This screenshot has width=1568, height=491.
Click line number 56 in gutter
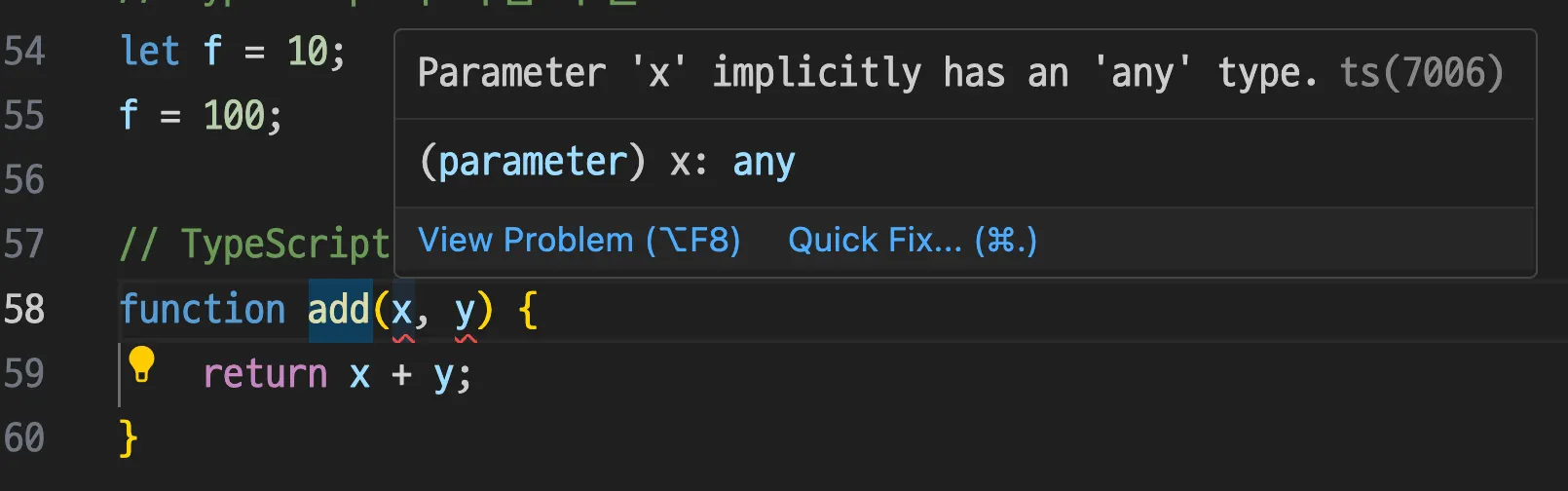point(24,180)
